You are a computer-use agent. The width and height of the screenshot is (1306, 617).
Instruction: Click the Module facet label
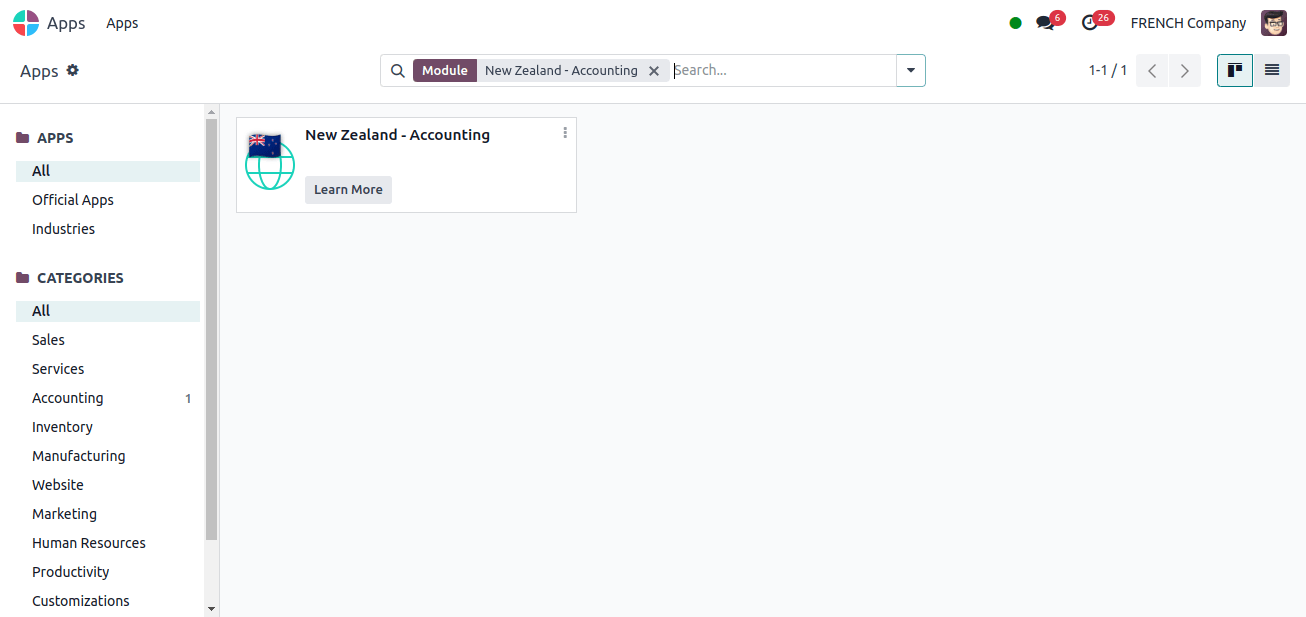[445, 71]
